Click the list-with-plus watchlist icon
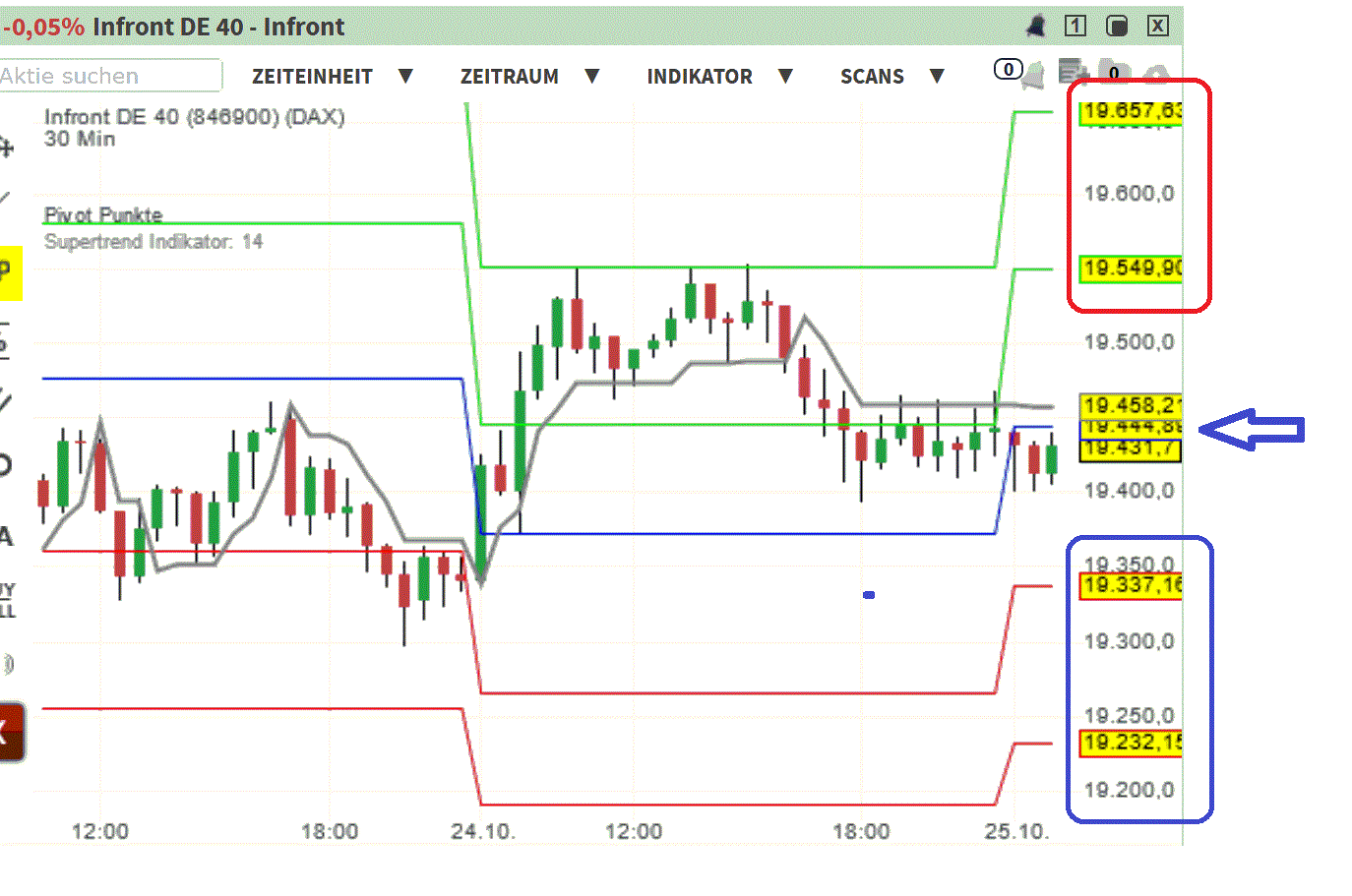Screen dimensions: 1352x896 pos(1074,73)
